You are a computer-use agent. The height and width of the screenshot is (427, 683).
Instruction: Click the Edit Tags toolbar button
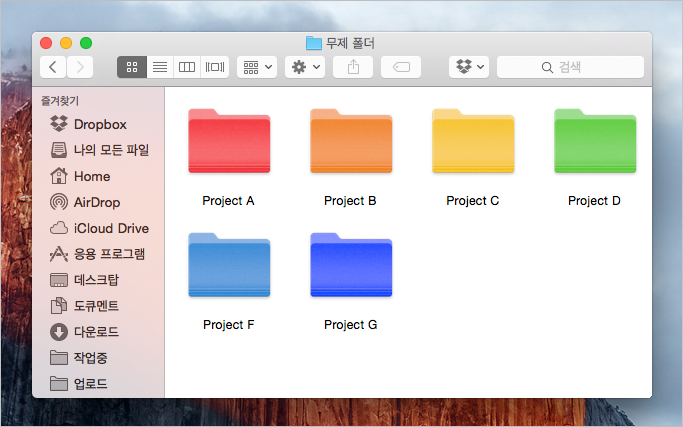point(401,67)
